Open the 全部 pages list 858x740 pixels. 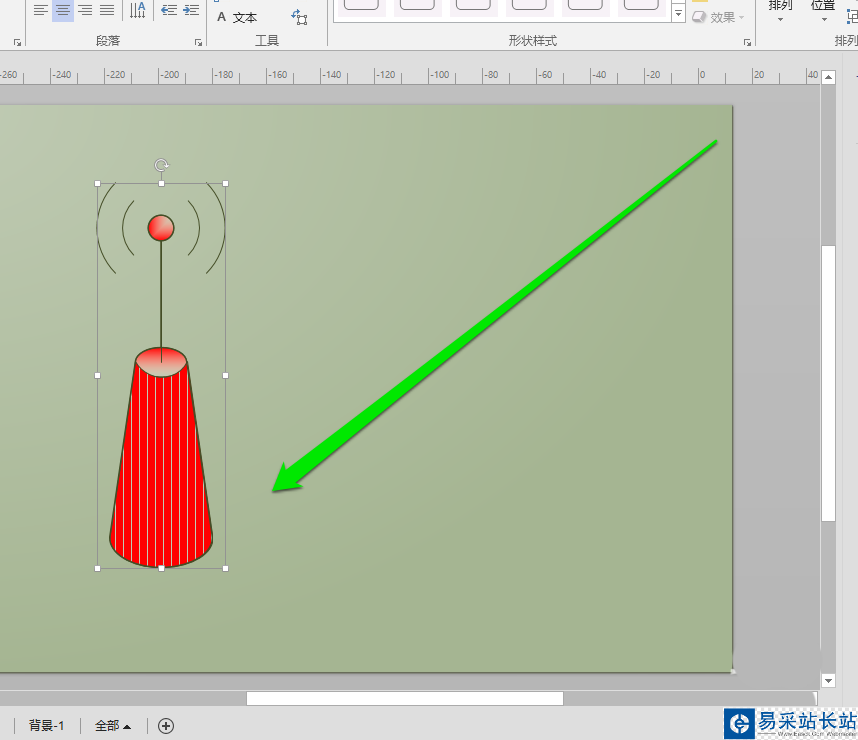[113, 726]
